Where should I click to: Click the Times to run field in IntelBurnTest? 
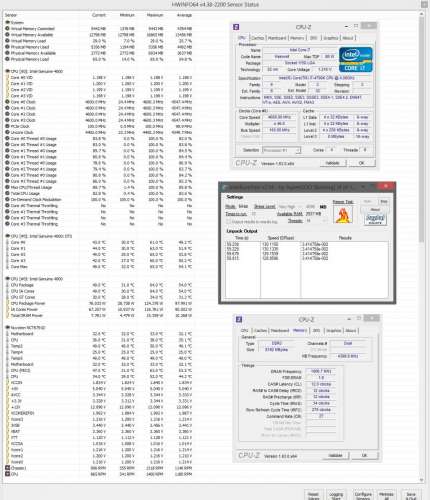click(254, 214)
